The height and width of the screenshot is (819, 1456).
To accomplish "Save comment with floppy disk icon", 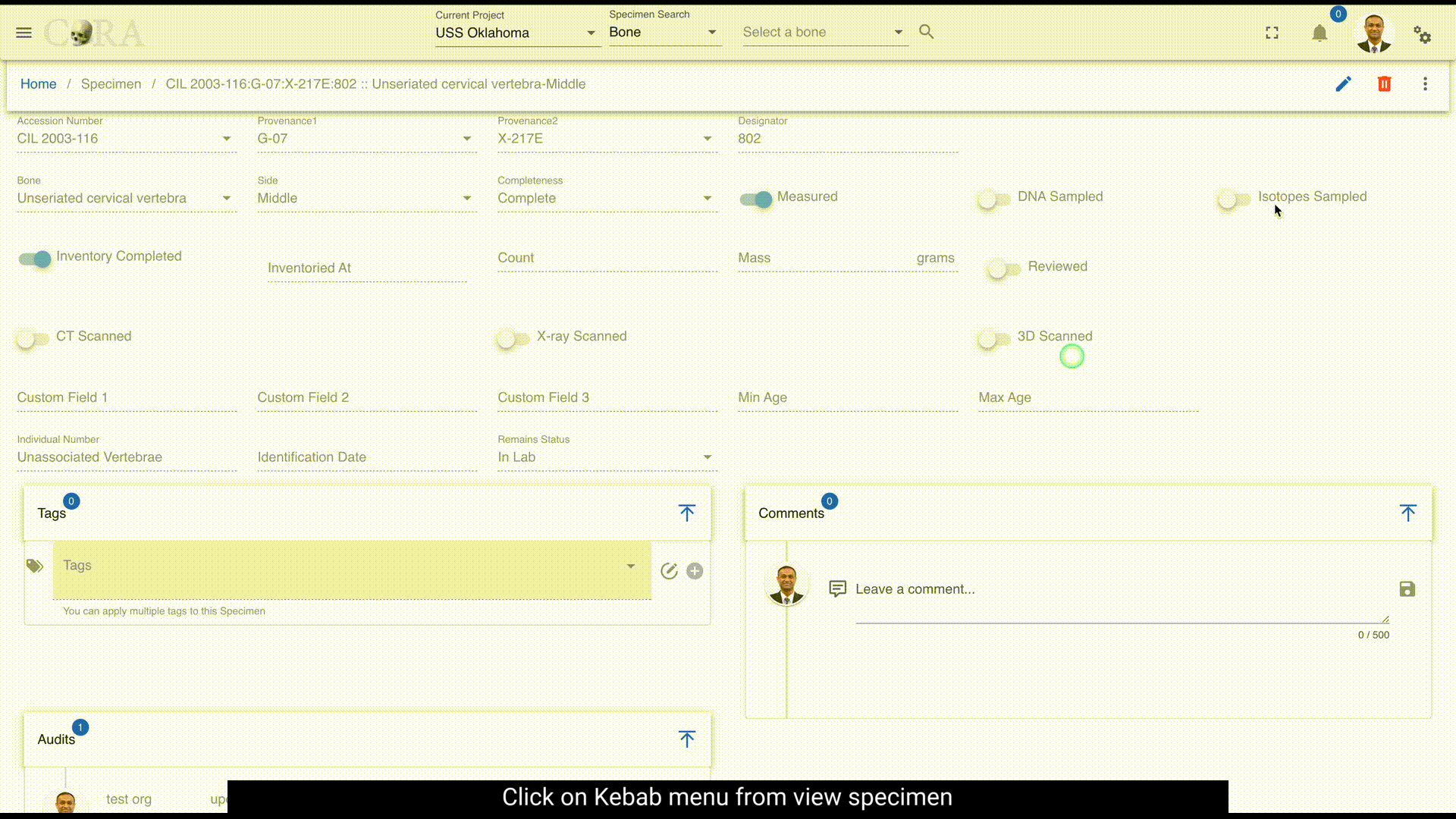I will [x=1407, y=589].
